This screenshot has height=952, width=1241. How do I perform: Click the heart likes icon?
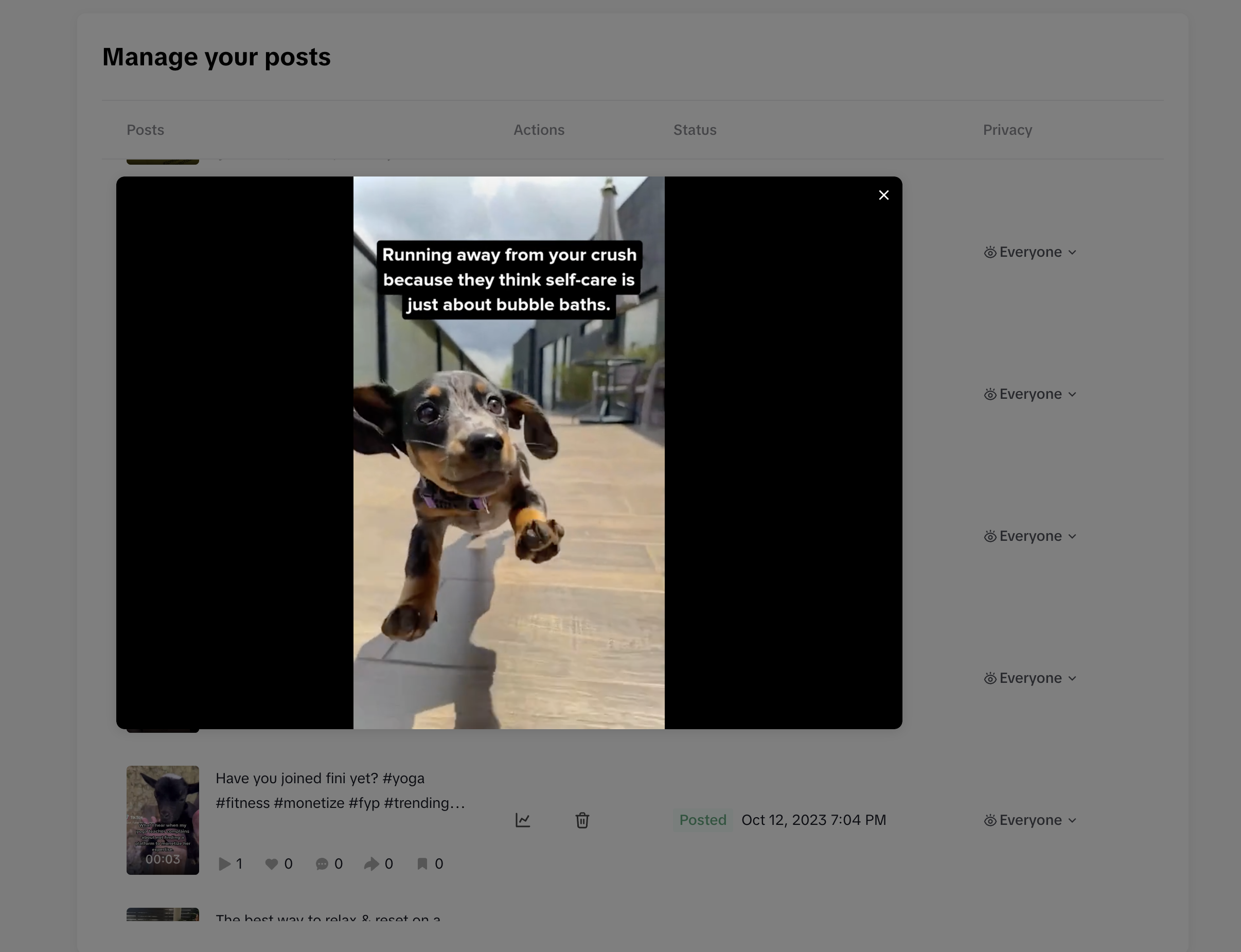point(271,863)
